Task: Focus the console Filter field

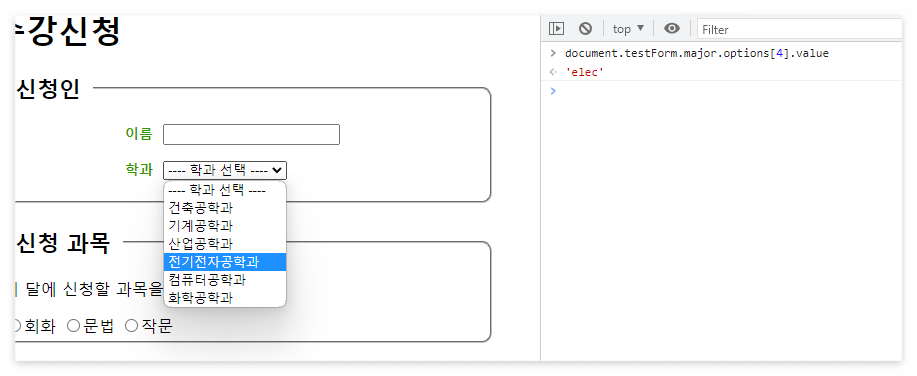Action: (x=800, y=29)
